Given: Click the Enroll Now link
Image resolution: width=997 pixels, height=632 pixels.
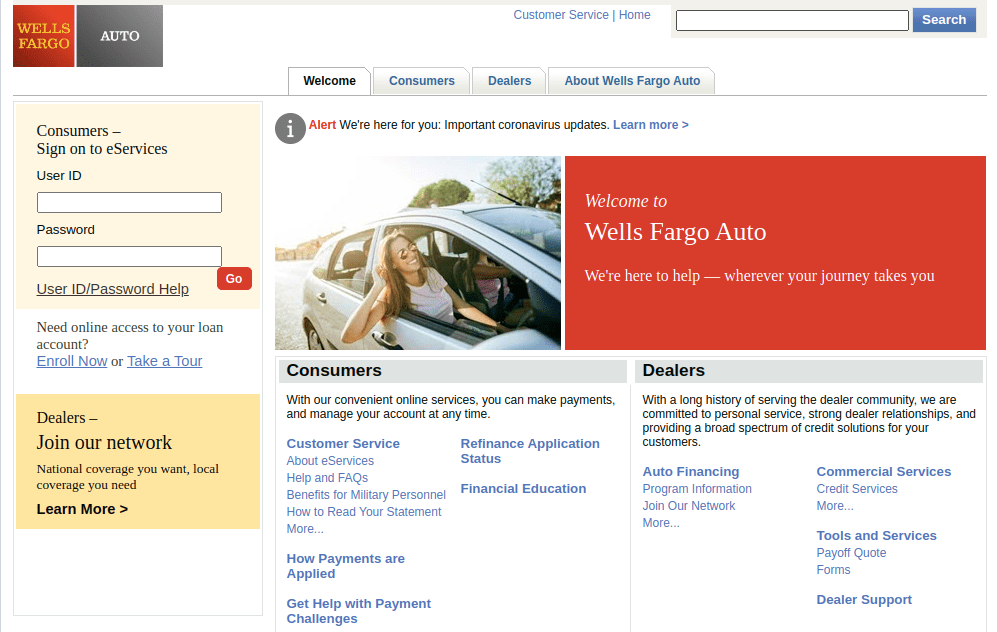Looking at the screenshot, I should (72, 361).
